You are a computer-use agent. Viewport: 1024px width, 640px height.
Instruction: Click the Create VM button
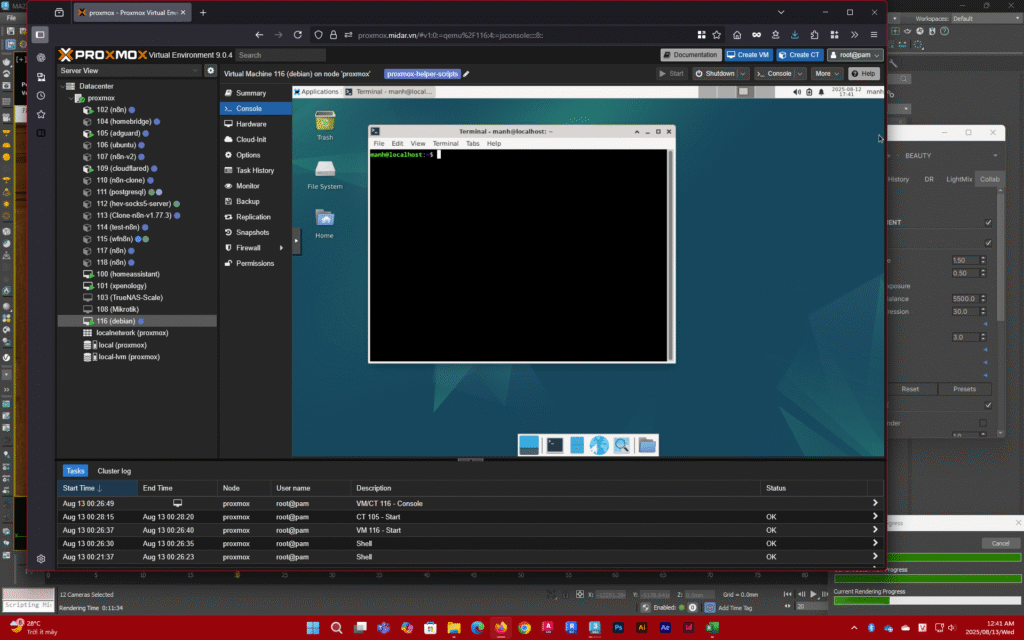748,55
